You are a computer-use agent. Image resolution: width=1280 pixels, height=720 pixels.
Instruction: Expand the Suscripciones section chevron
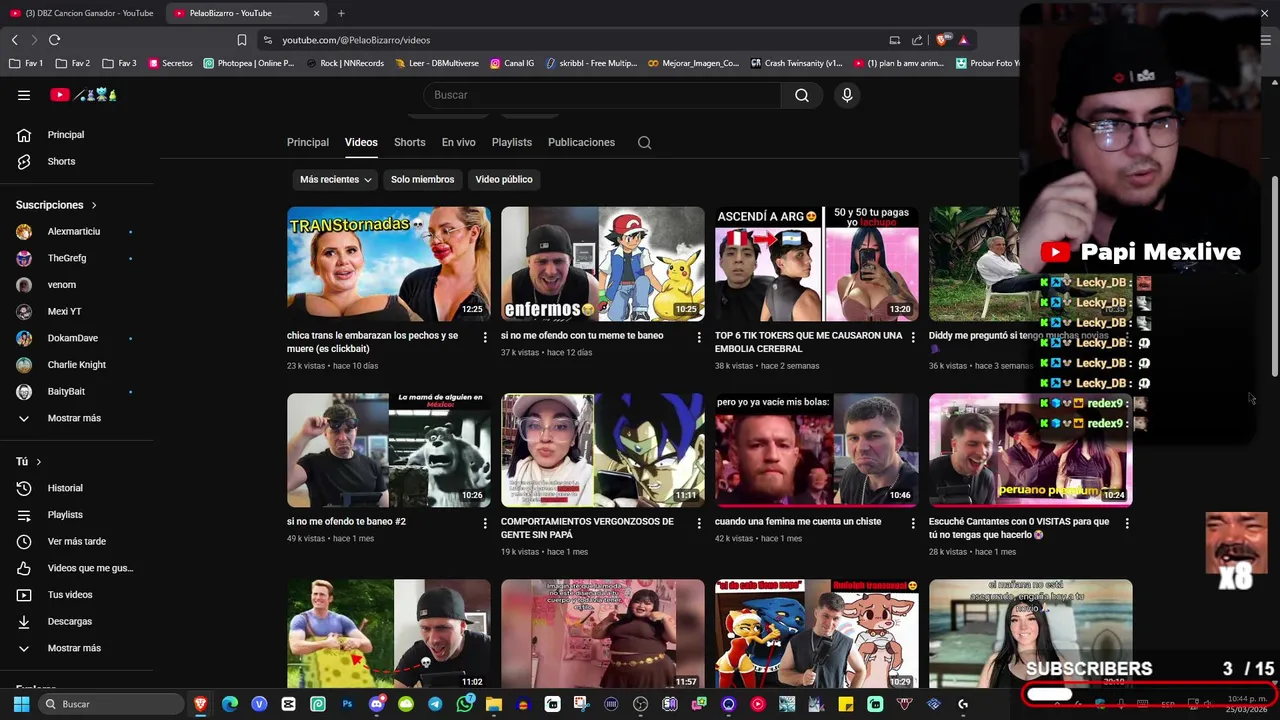click(94, 205)
